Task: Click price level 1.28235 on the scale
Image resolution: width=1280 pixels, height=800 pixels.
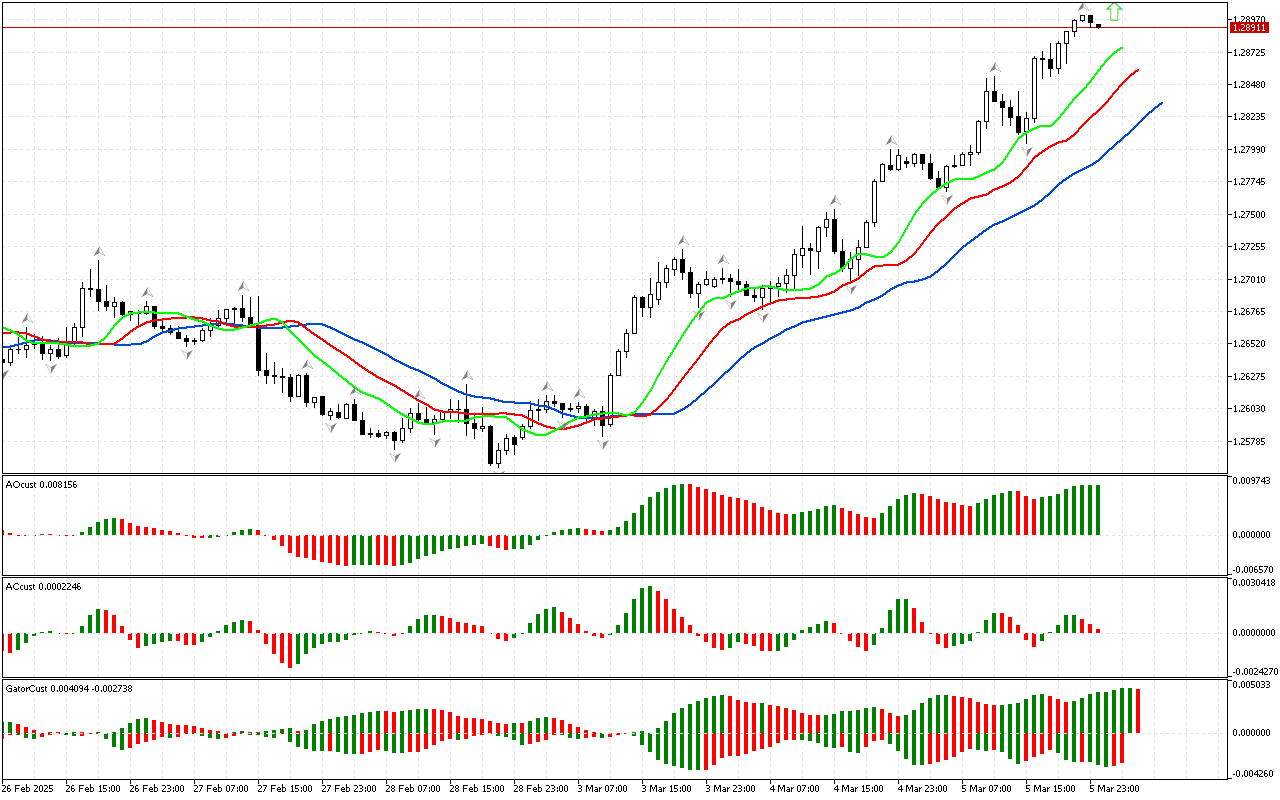Action: [1251, 117]
